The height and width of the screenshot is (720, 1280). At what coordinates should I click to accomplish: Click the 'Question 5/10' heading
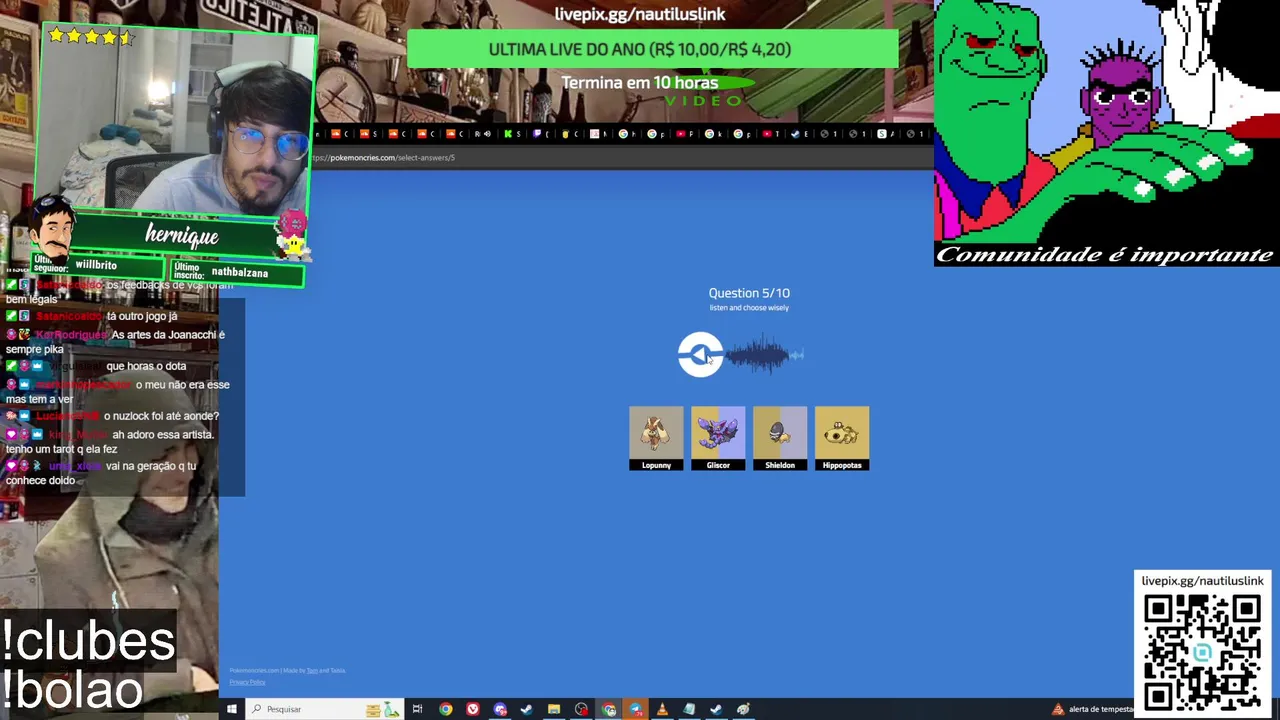[x=749, y=293]
